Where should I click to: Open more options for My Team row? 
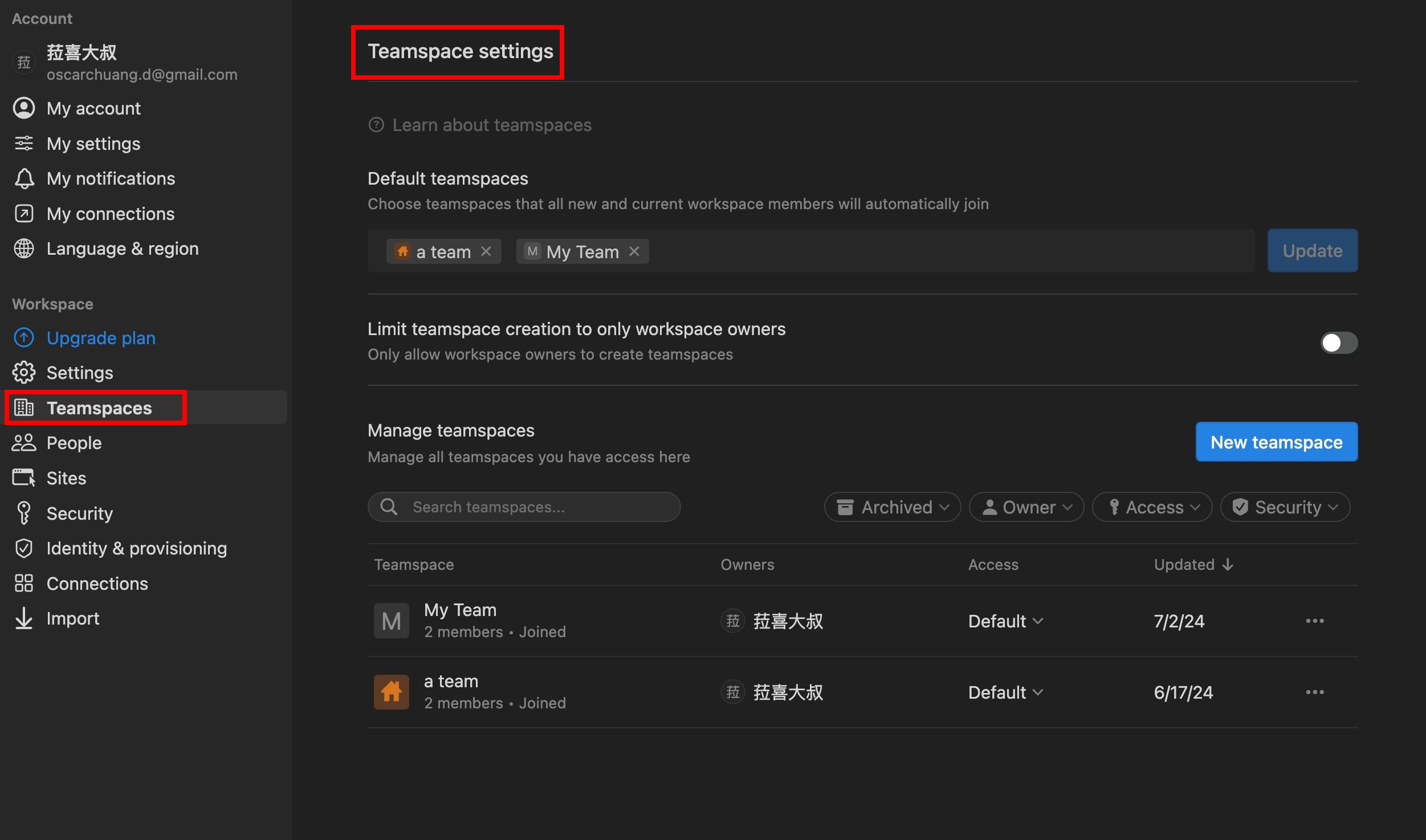pyautogui.click(x=1314, y=621)
